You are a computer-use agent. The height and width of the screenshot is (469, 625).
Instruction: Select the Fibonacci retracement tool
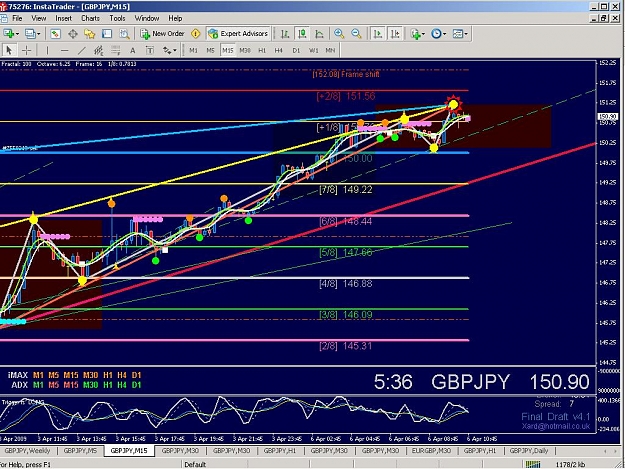(x=116, y=50)
